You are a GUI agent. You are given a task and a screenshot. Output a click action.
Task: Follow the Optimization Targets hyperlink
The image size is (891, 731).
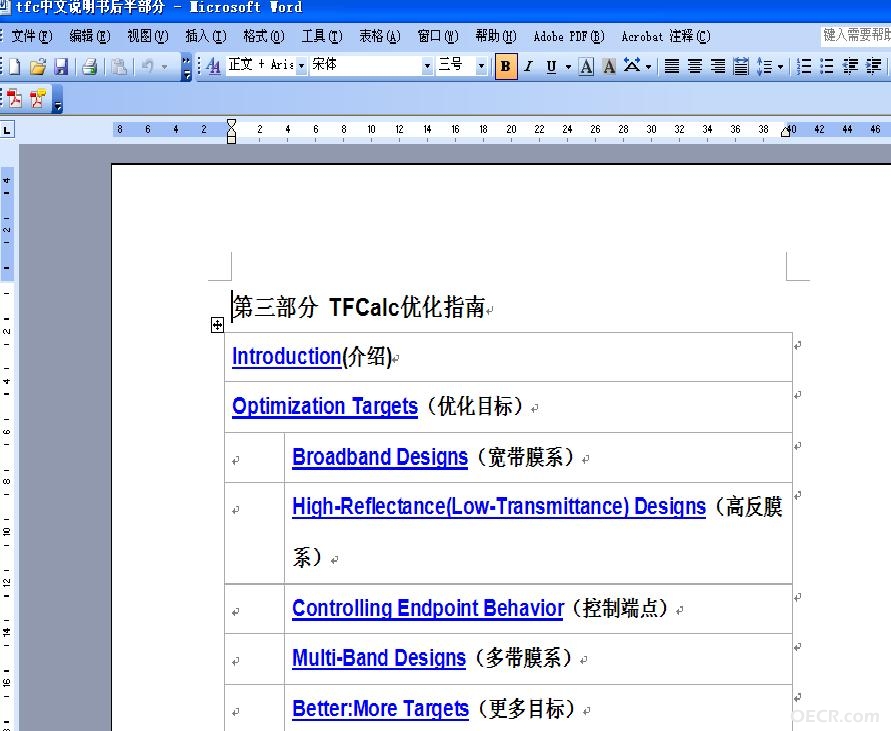pos(325,406)
